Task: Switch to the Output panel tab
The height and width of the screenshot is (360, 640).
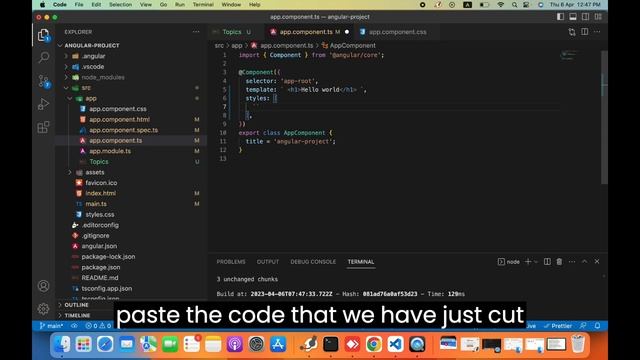Action: [268, 262]
